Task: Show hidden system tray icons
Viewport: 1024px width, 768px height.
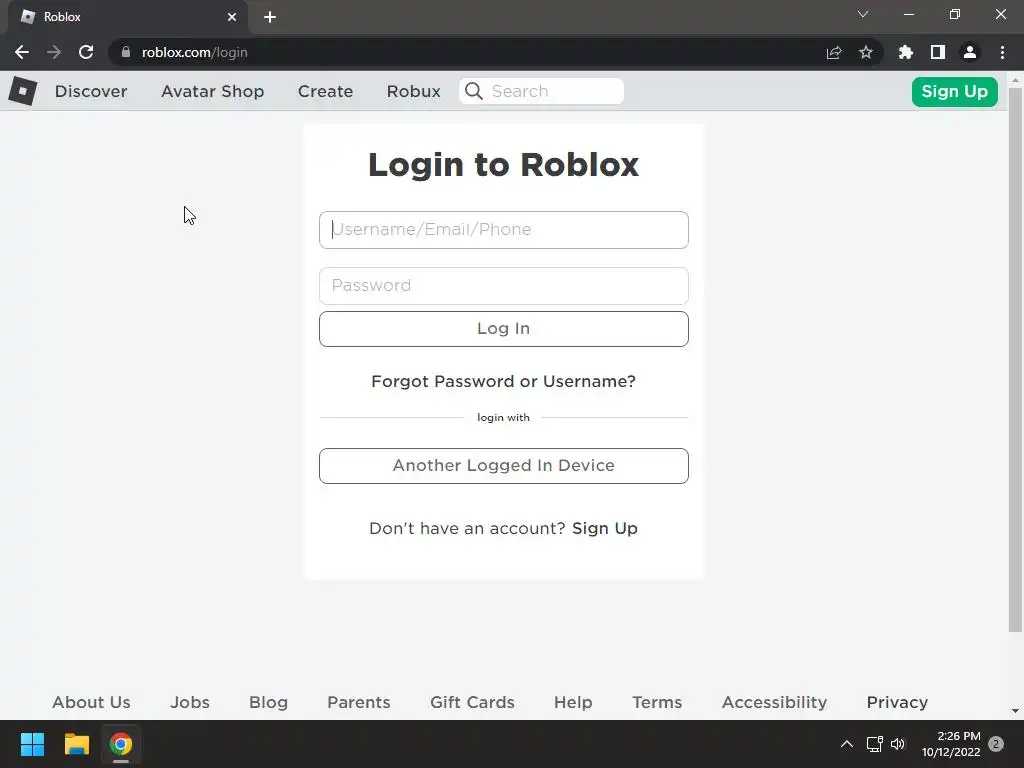Action: [846, 744]
